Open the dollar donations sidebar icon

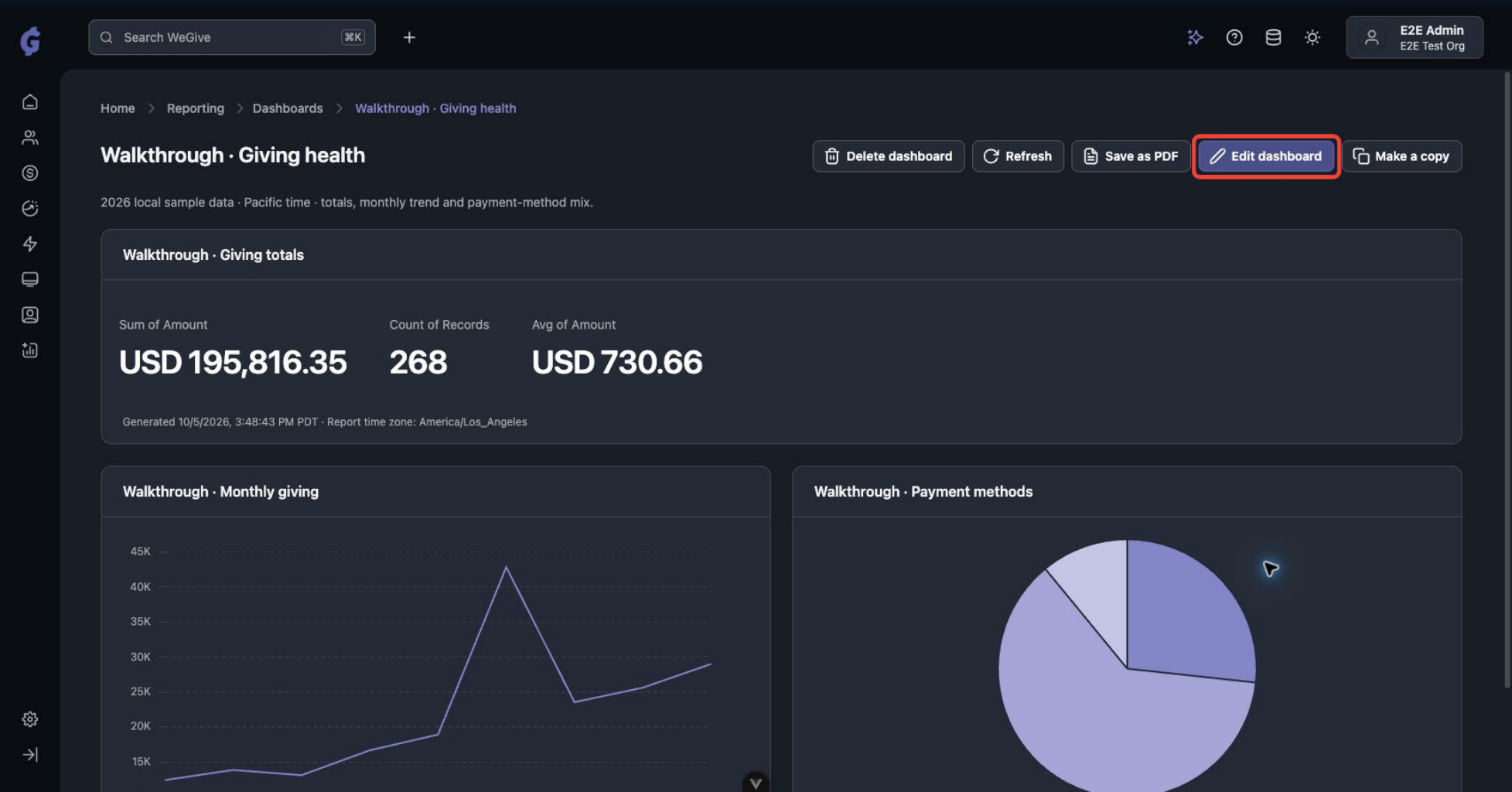(30, 173)
